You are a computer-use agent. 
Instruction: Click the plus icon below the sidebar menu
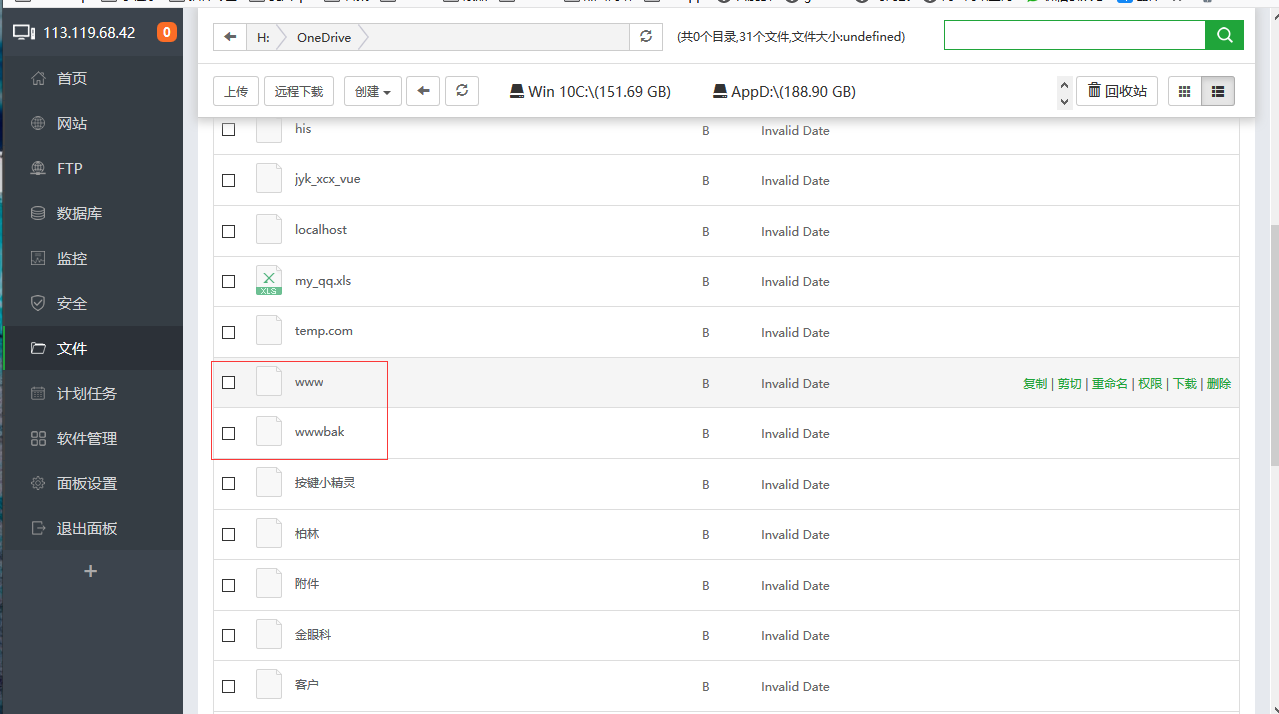(90, 571)
